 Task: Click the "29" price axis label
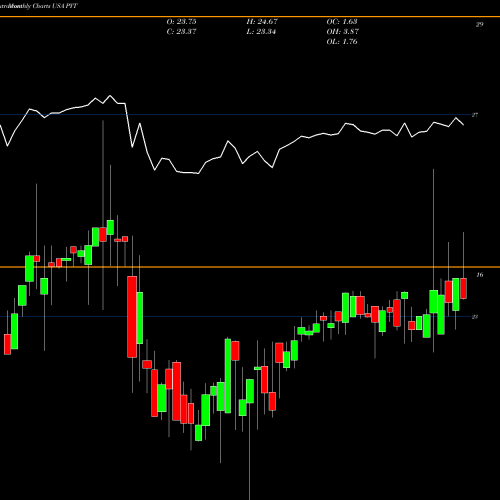coord(479,24)
